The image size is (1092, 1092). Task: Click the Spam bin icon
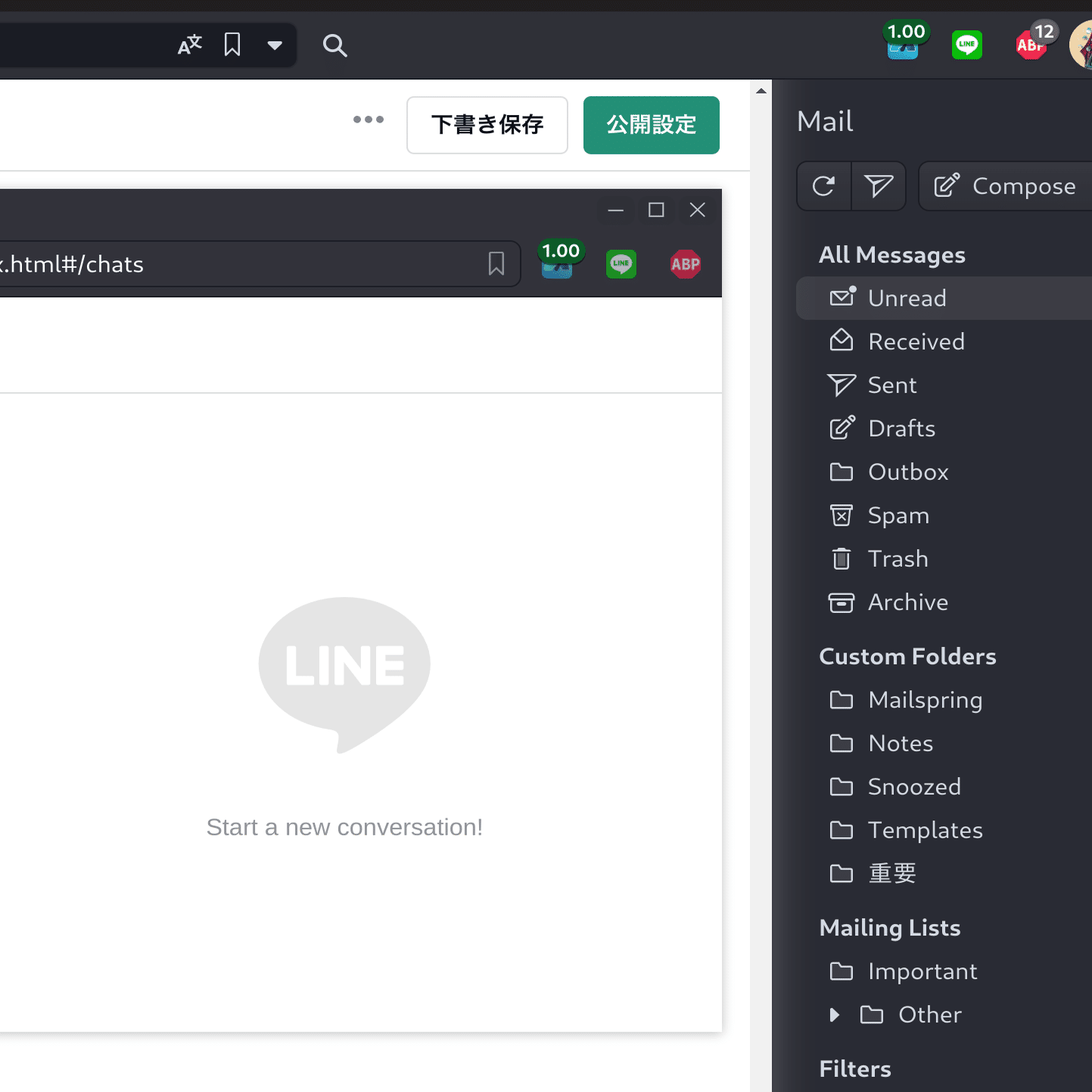point(842,515)
